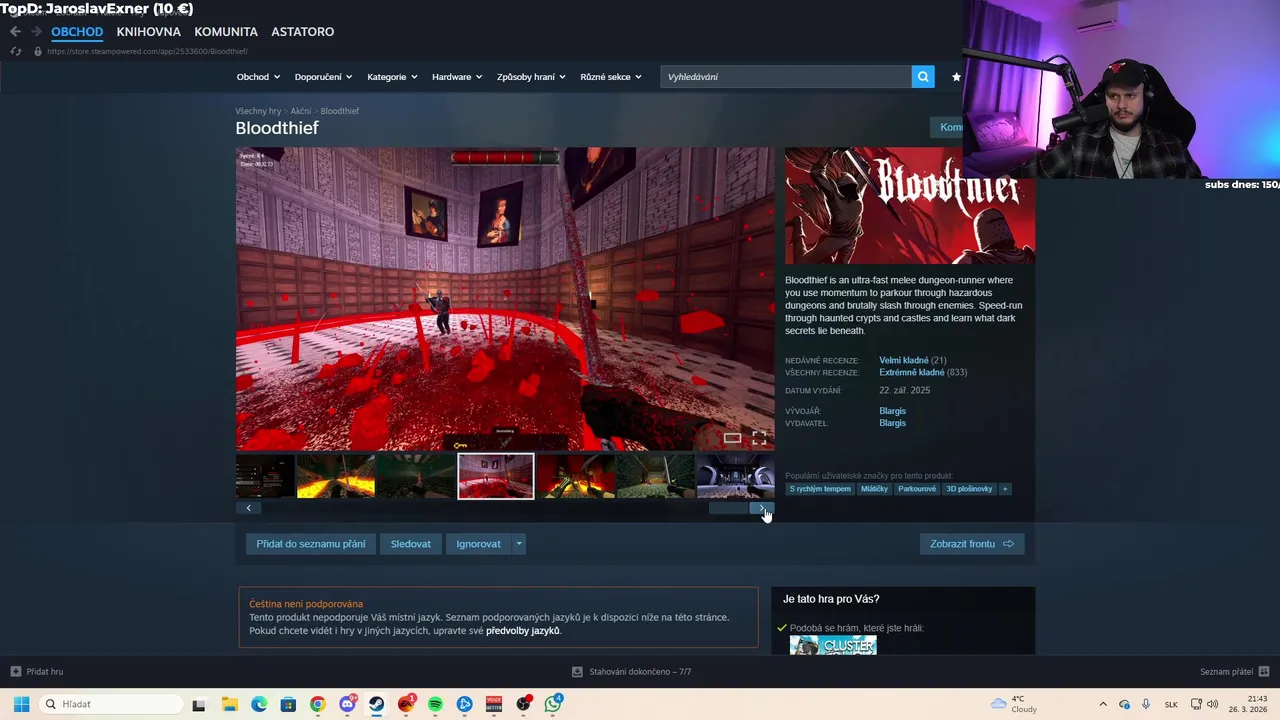Viewport: 1280px width, 720px height.
Task: Click the 3D plošinovky tag
Action: 969,489
